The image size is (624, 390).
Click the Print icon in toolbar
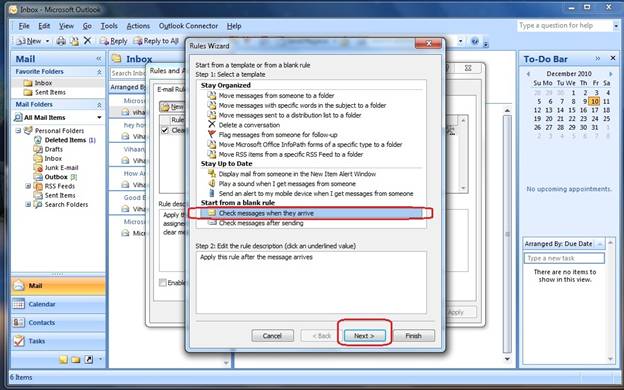61,41
